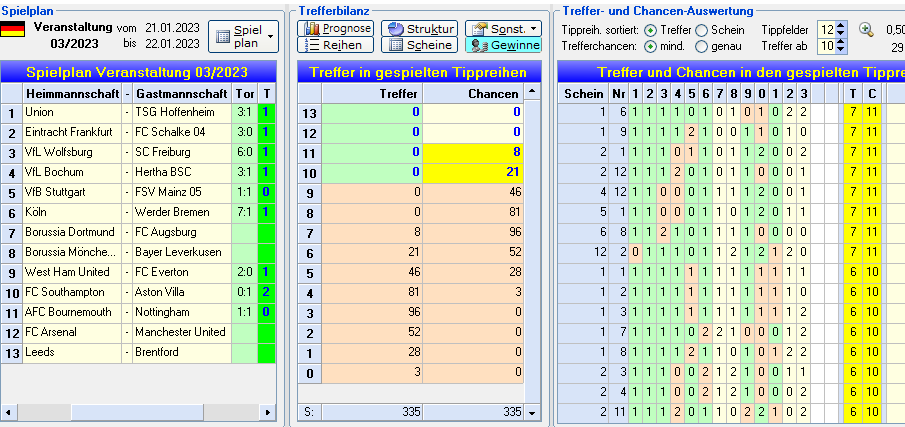905x427 pixels.
Task: Click the Veranstaltung 03/2023 label
Action: click(x=73, y=35)
